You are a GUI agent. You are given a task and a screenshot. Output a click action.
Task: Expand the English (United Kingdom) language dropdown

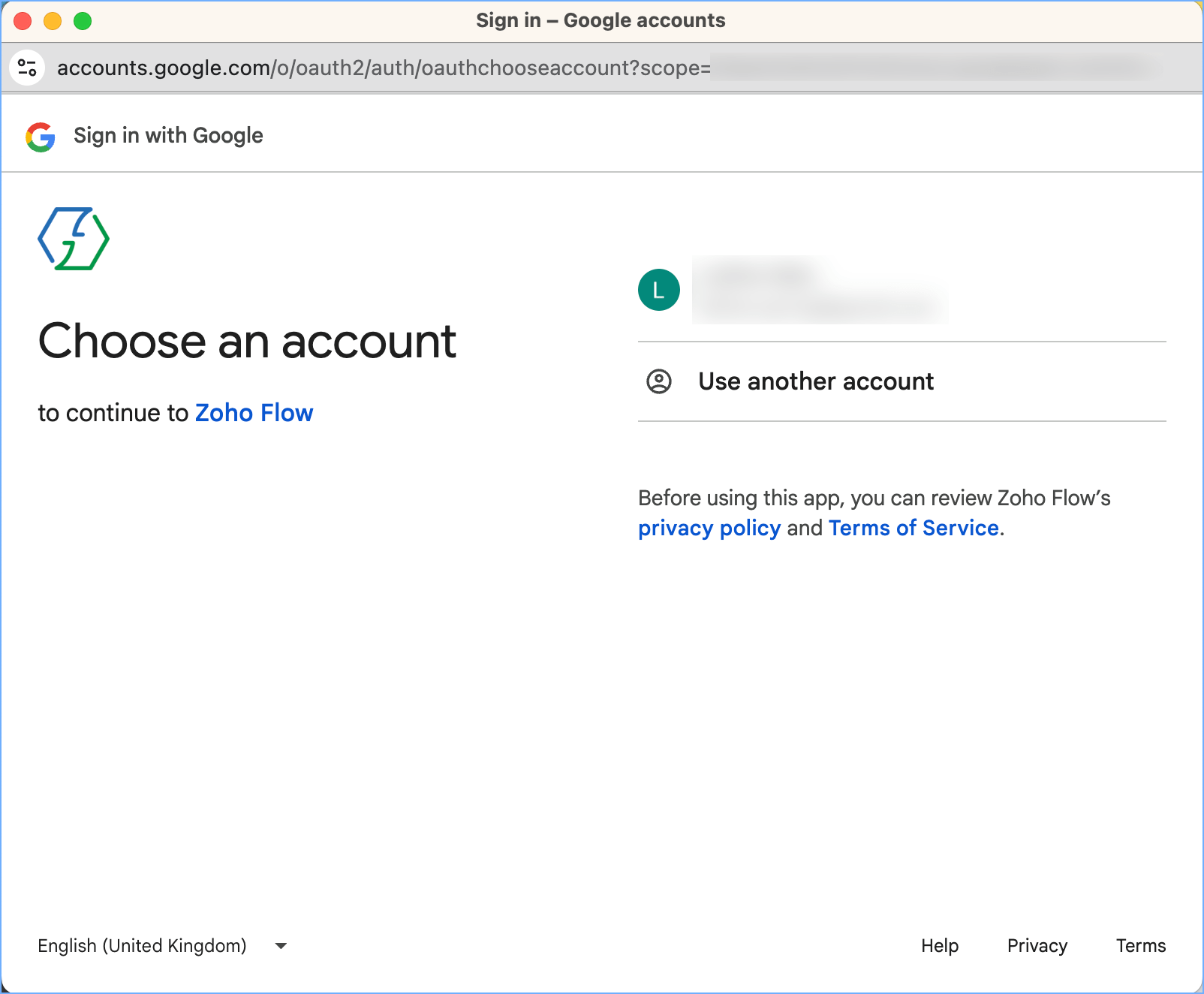(x=163, y=946)
